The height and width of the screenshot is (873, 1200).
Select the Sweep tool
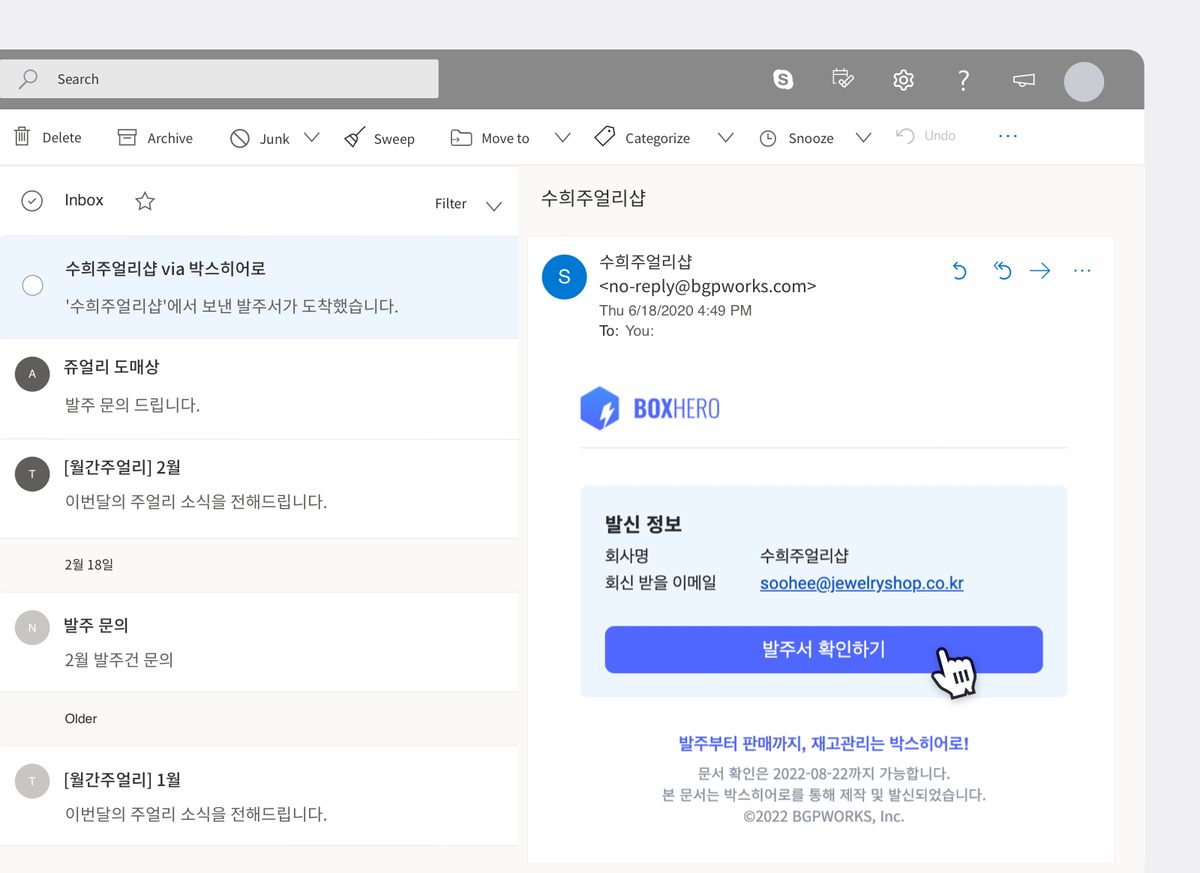(380, 137)
